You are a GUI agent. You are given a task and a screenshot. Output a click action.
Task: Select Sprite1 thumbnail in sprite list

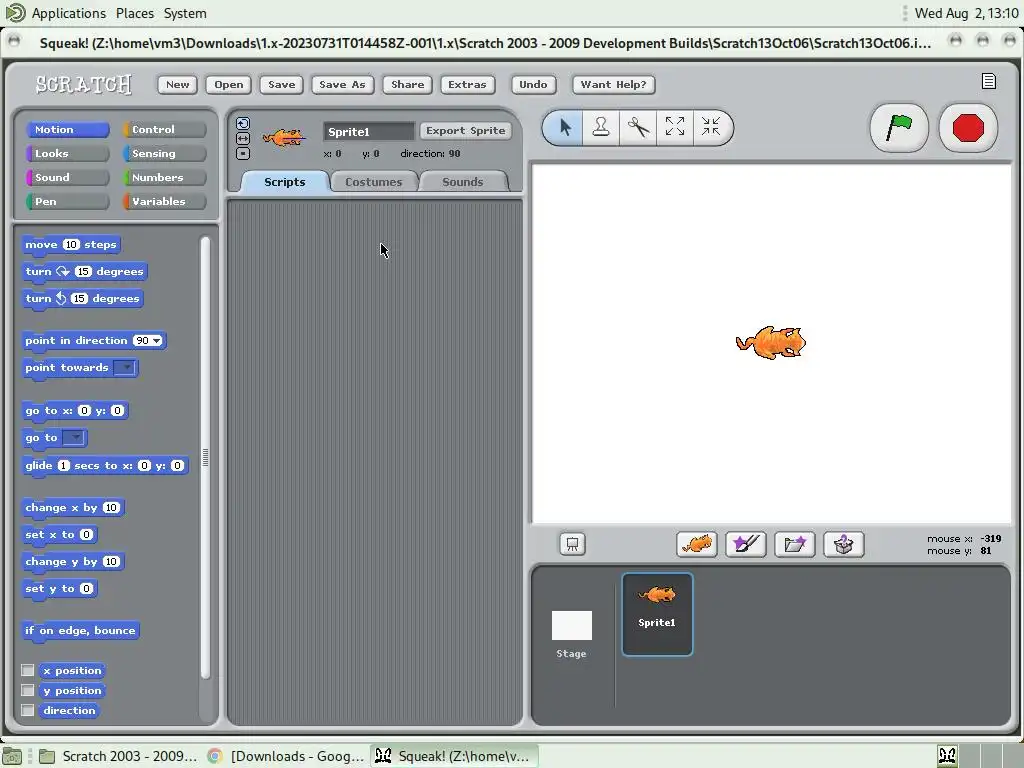click(x=657, y=614)
